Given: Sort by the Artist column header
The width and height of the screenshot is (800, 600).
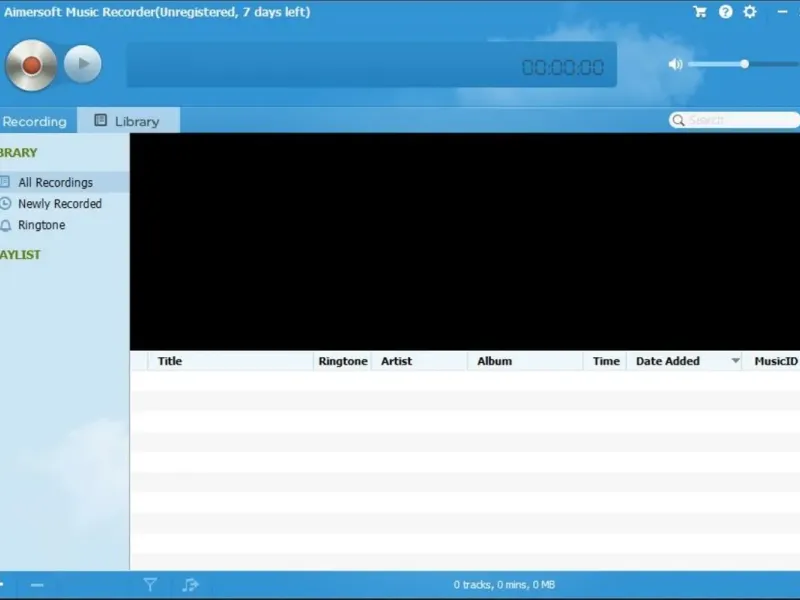Looking at the screenshot, I should [419, 361].
